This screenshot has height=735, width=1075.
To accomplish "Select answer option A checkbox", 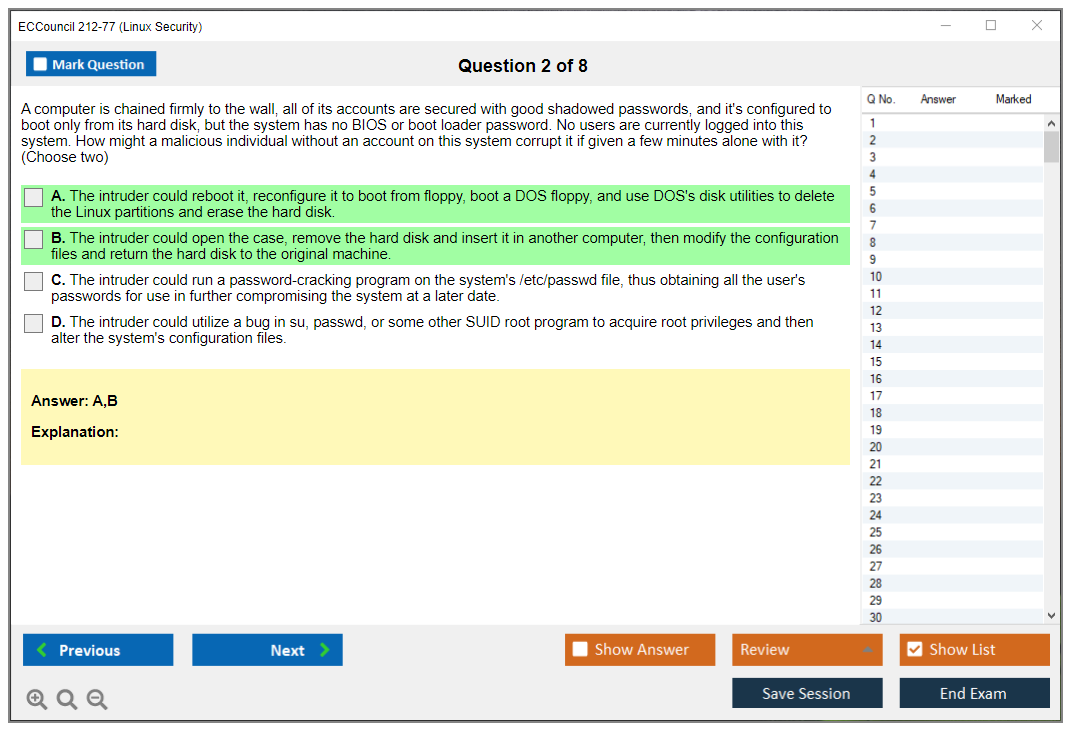I will (34, 198).
